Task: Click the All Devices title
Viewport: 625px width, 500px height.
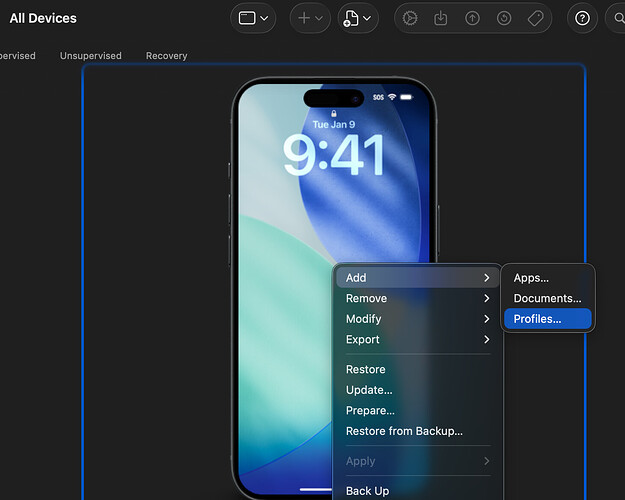Action: [43, 18]
